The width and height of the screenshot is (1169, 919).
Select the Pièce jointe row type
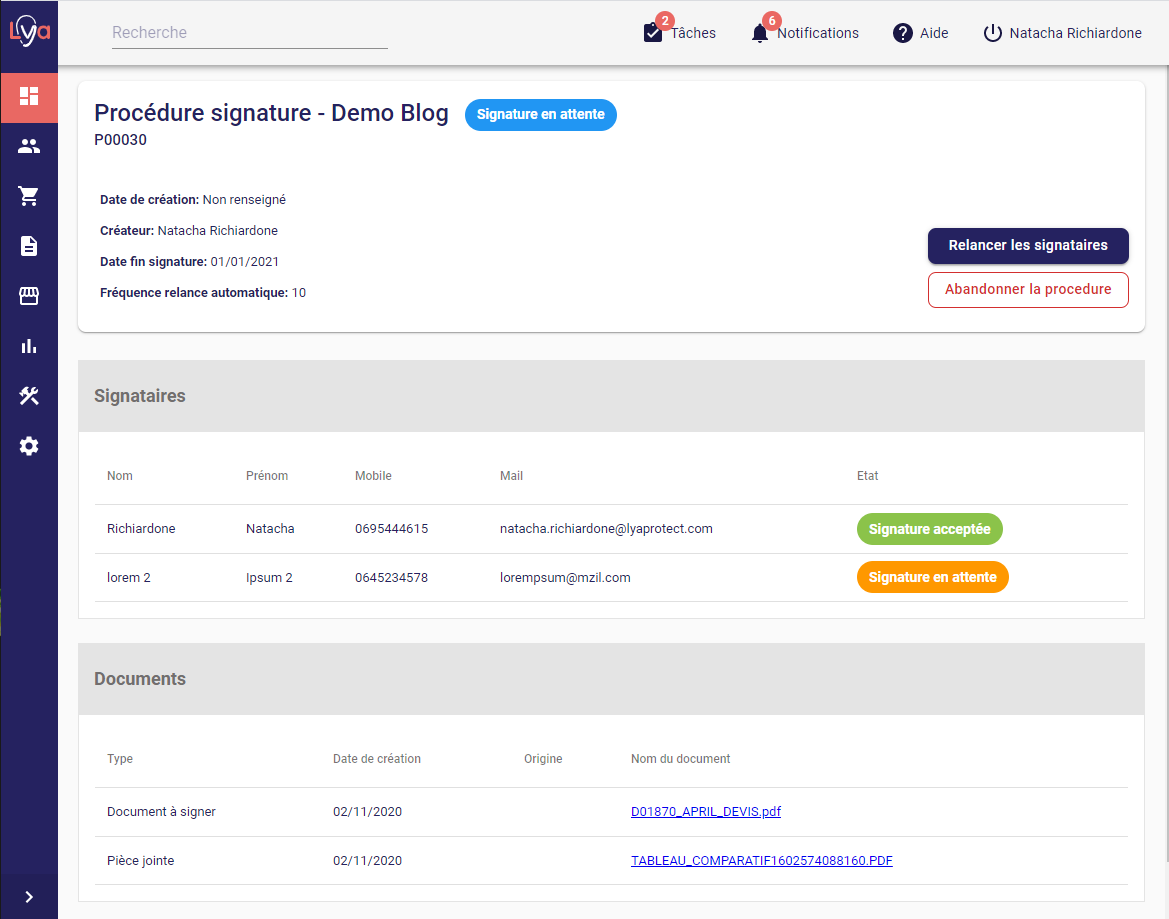(140, 861)
